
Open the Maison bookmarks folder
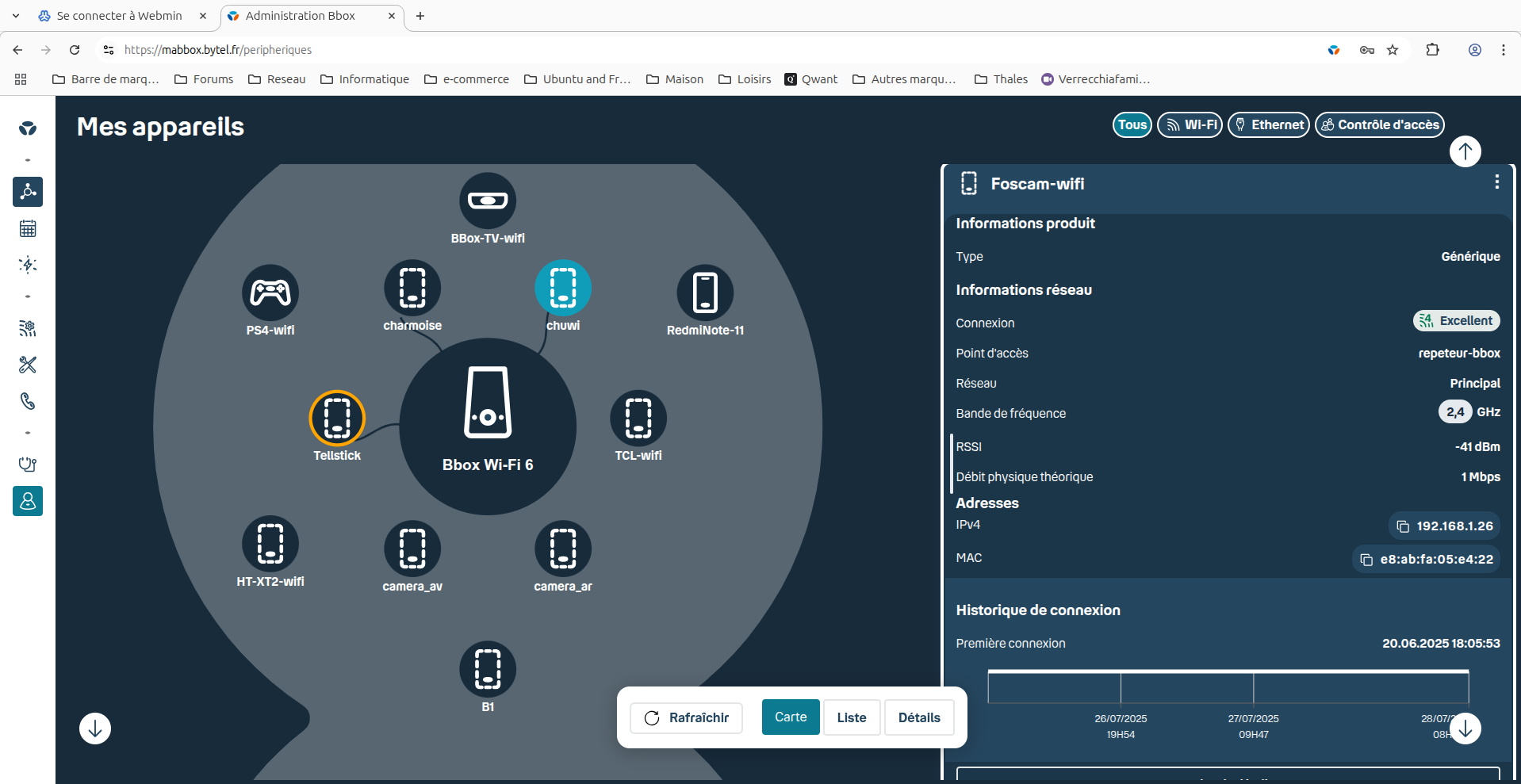(675, 79)
